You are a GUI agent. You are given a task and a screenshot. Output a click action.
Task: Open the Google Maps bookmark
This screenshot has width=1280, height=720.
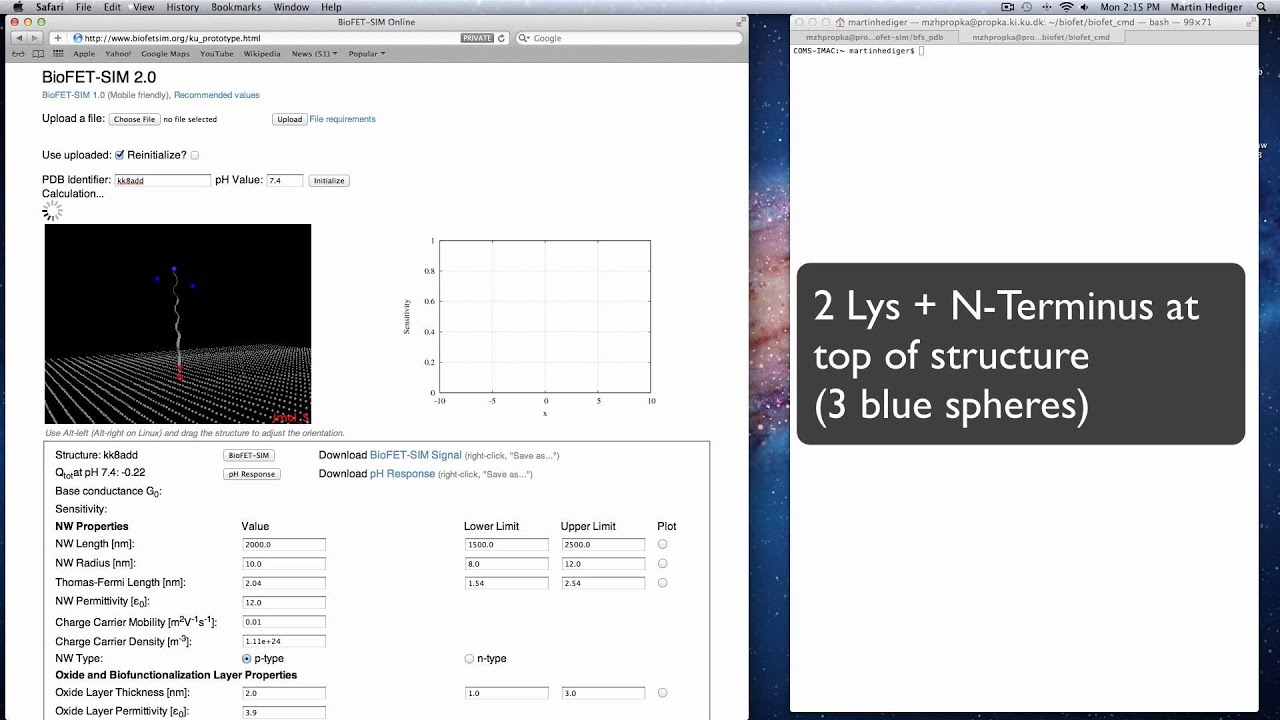(165, 54)
